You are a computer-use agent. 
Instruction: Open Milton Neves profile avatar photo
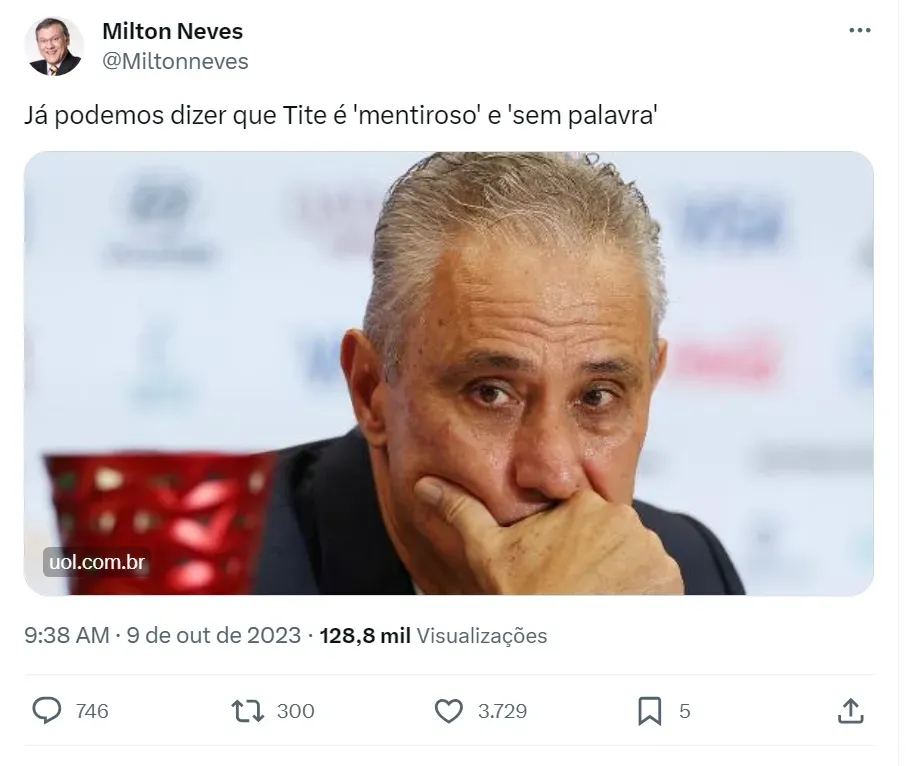(x=54, y=47)
